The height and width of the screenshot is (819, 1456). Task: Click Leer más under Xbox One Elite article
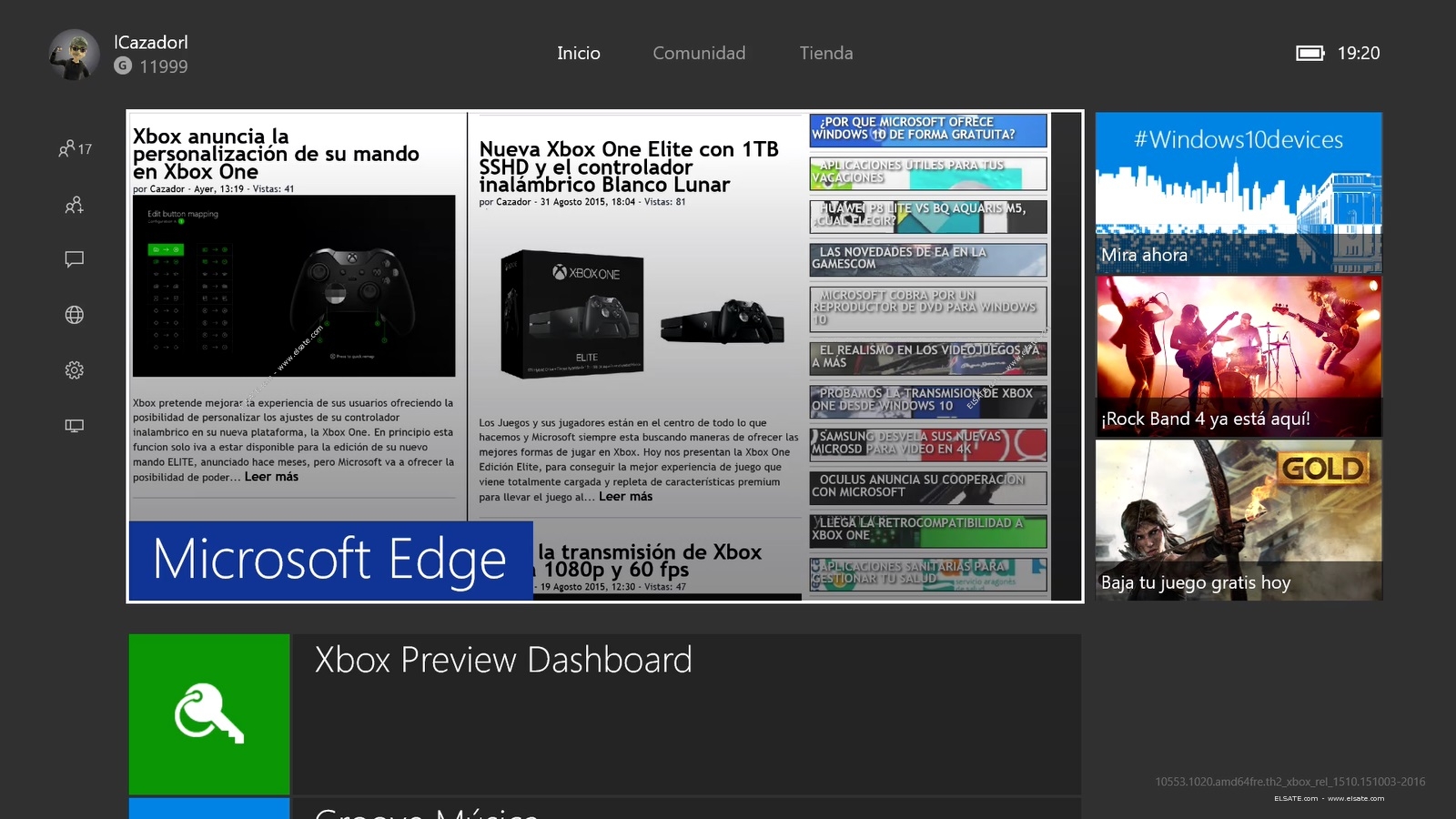(x=625, y=497)
